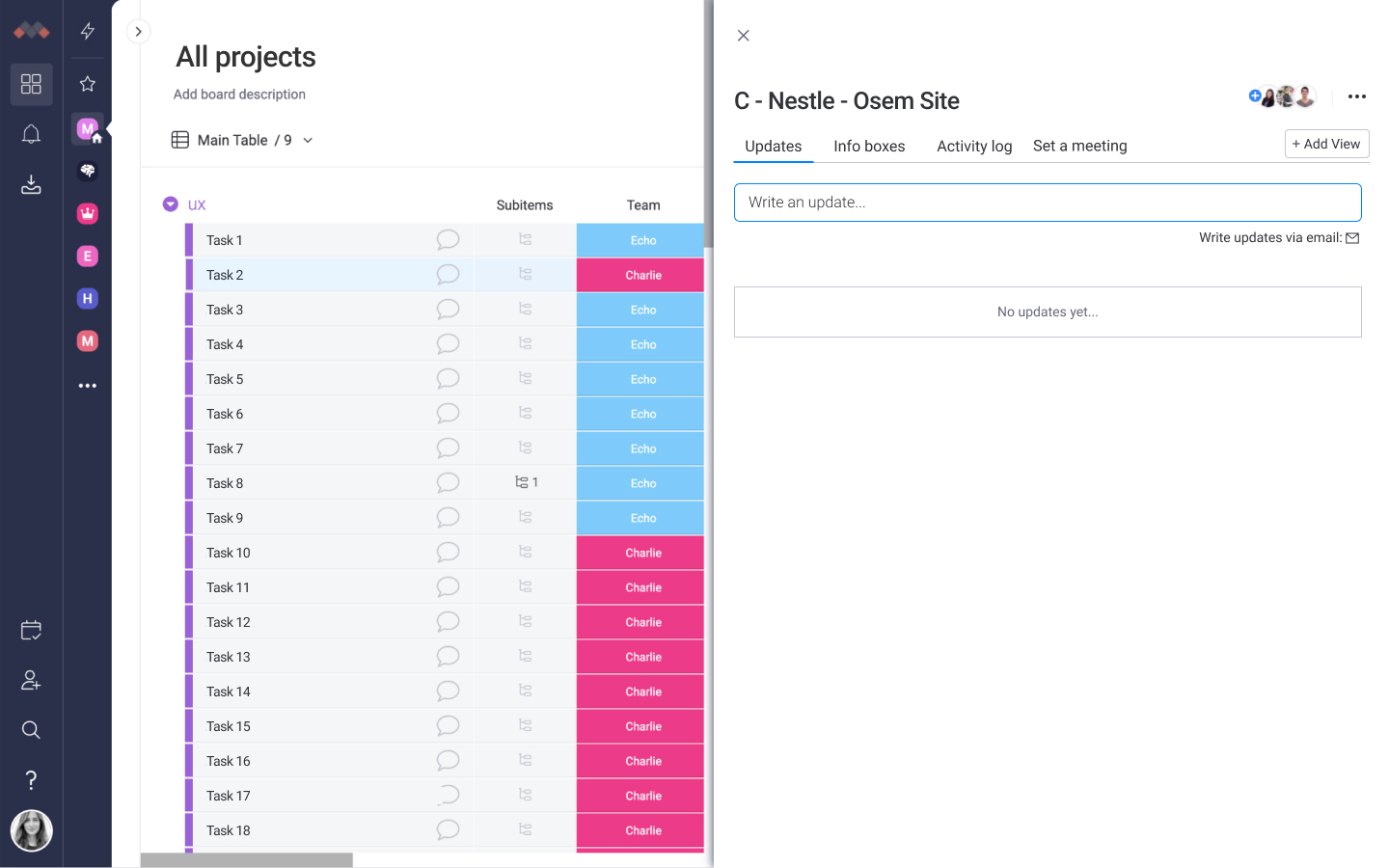Image resolution: width=1389 pixels, height=868 pixels.
Task: Open the My Work calendar icon
Action: coord(31,631)
